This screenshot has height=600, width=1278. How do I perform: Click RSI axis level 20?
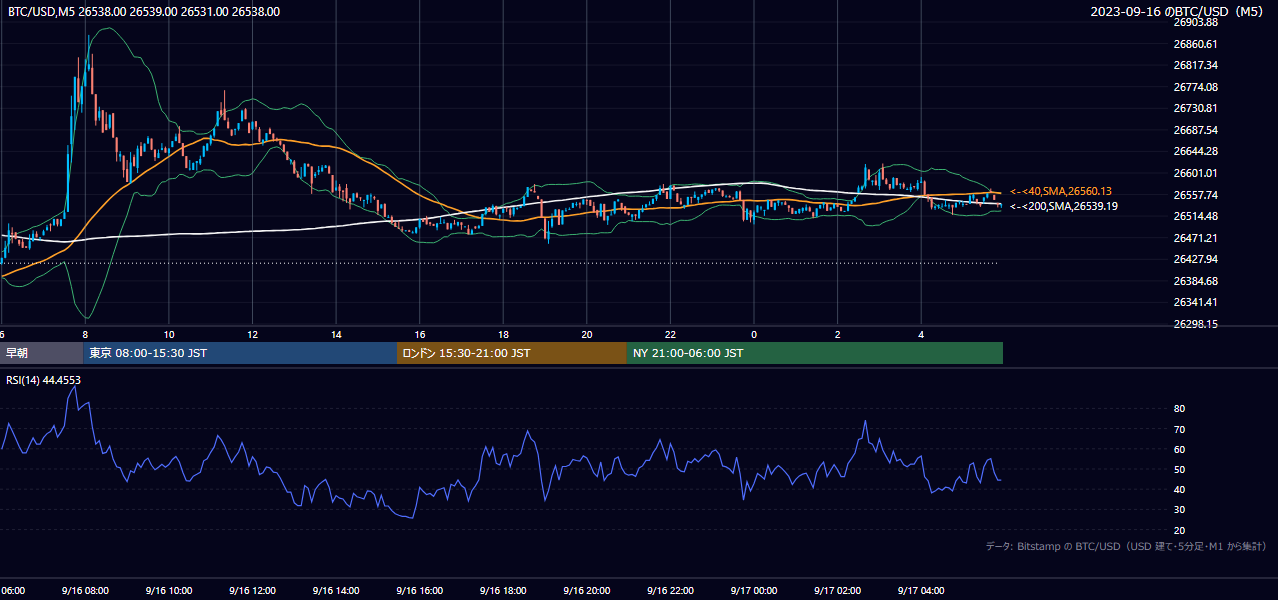1179,530
